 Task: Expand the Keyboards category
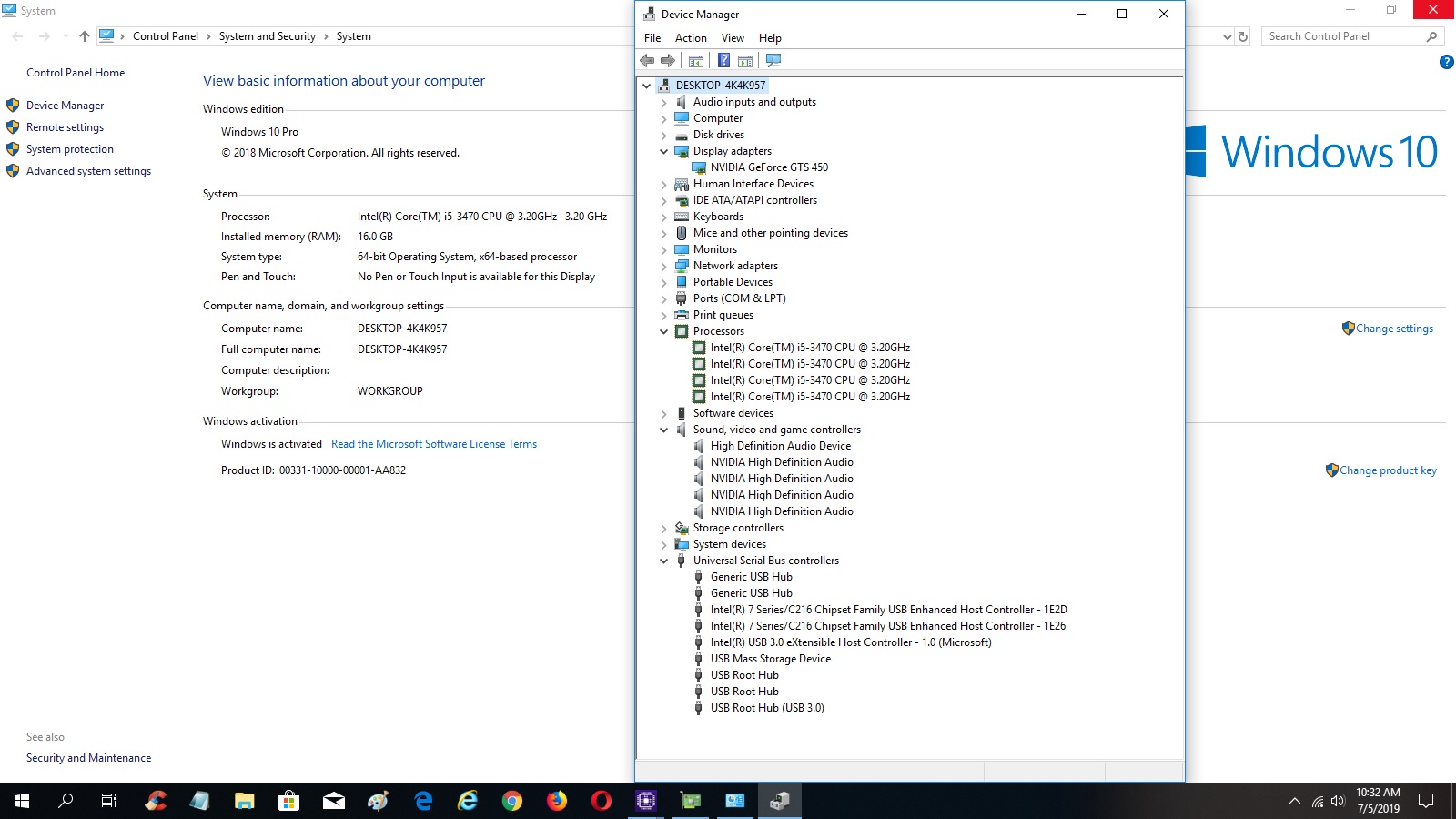(664, 217)
